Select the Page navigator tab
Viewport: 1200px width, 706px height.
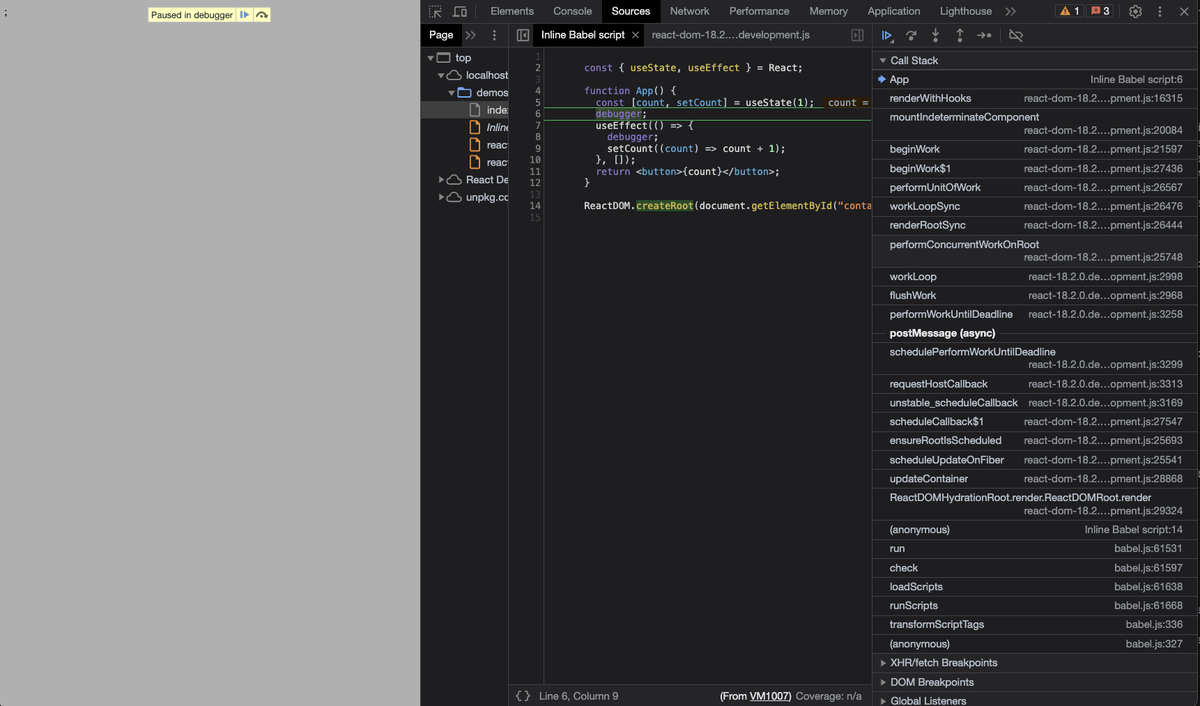pyautogui.click(x=441, y=35)
